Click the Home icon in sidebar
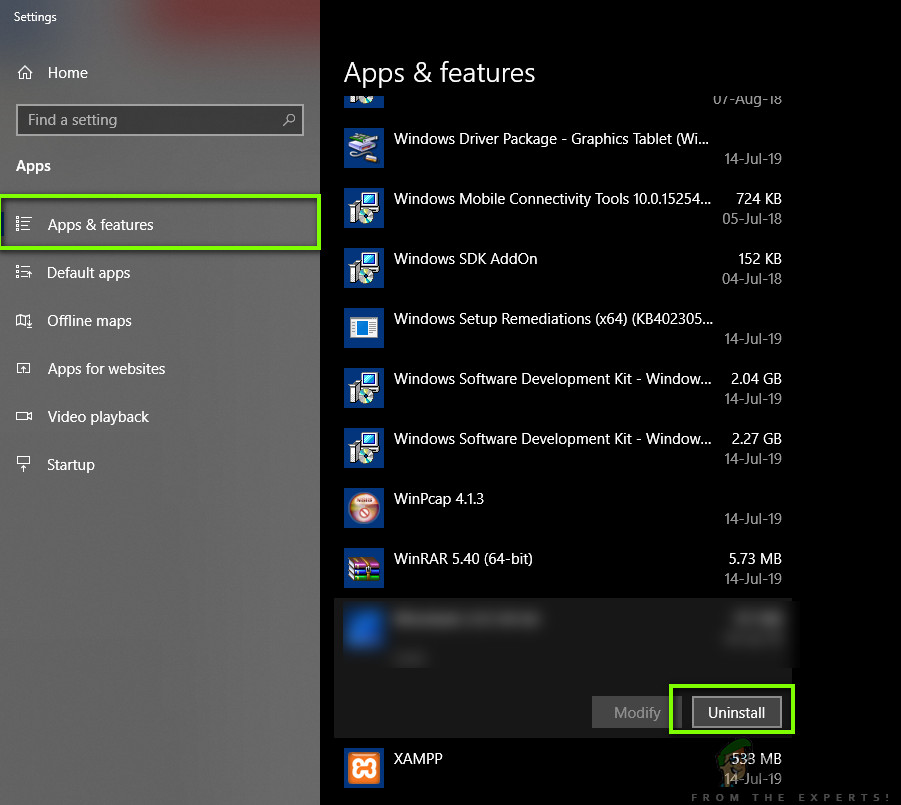Viewport: 901px width, 805px height. [x=25, y=73]
